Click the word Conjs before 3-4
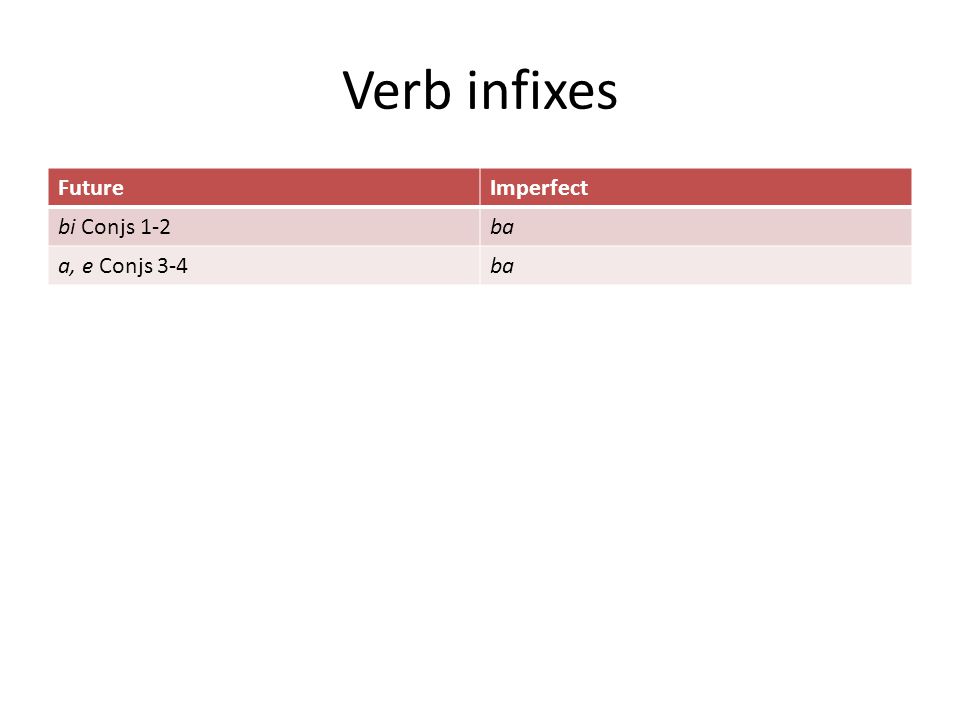This screenshot has height=720, width=960. point(126,266)
